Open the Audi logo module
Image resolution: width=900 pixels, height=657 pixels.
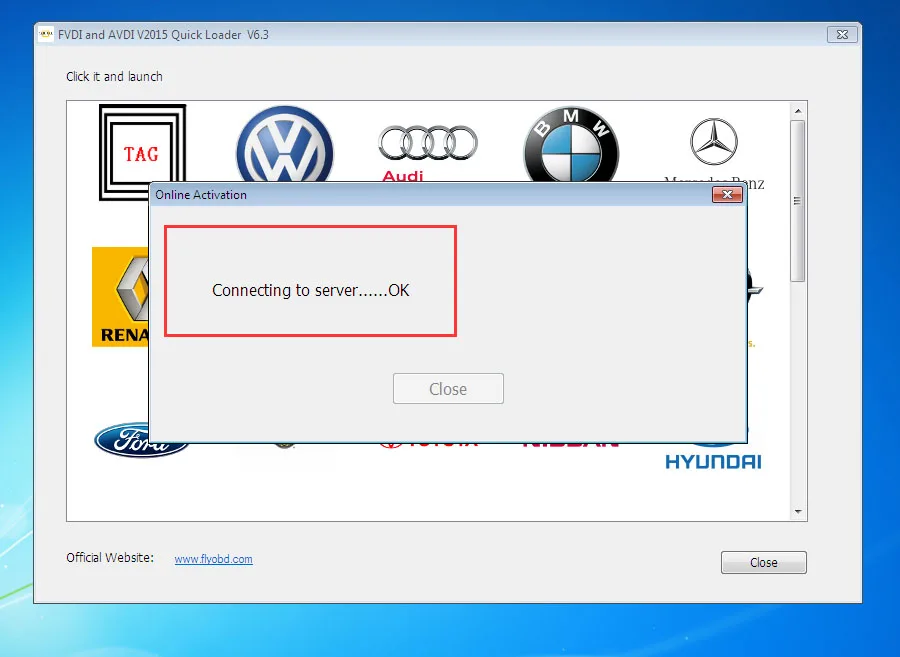428,153
